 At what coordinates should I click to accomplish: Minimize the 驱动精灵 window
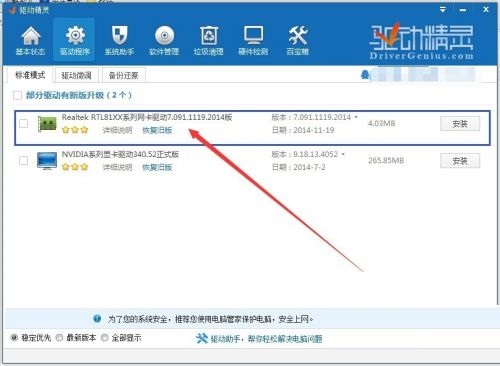coord(463,10)
